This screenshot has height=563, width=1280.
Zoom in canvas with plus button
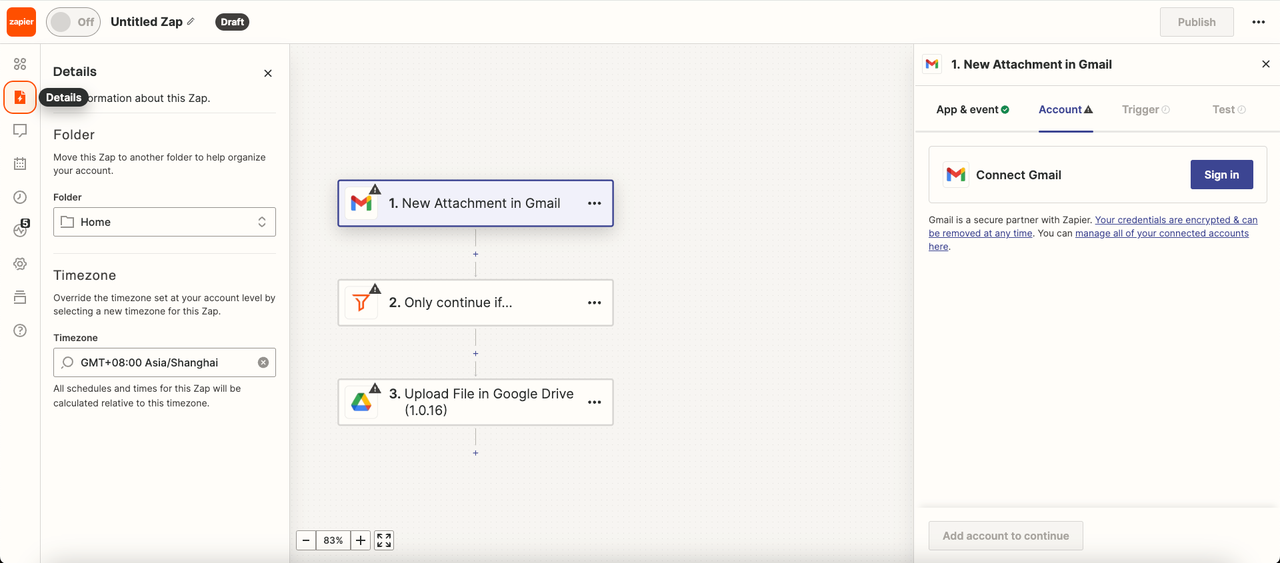pos(361,540)
